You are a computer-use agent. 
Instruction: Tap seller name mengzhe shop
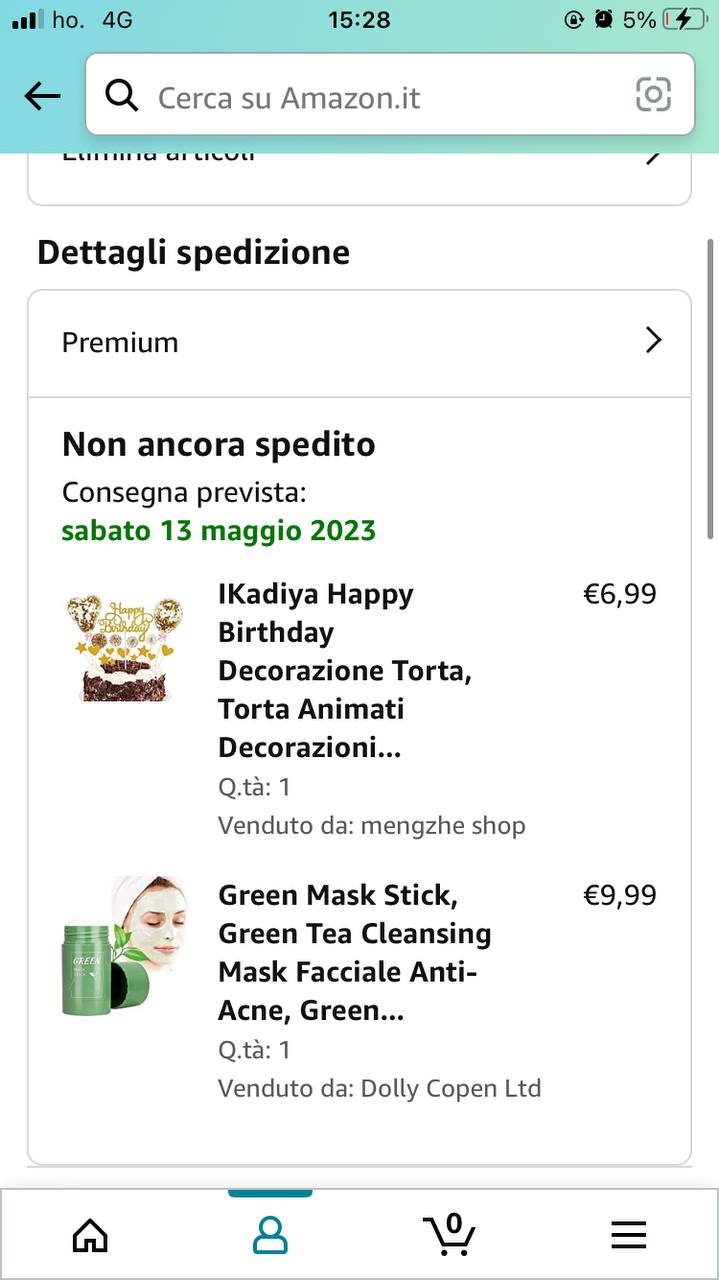coord(442,826)
